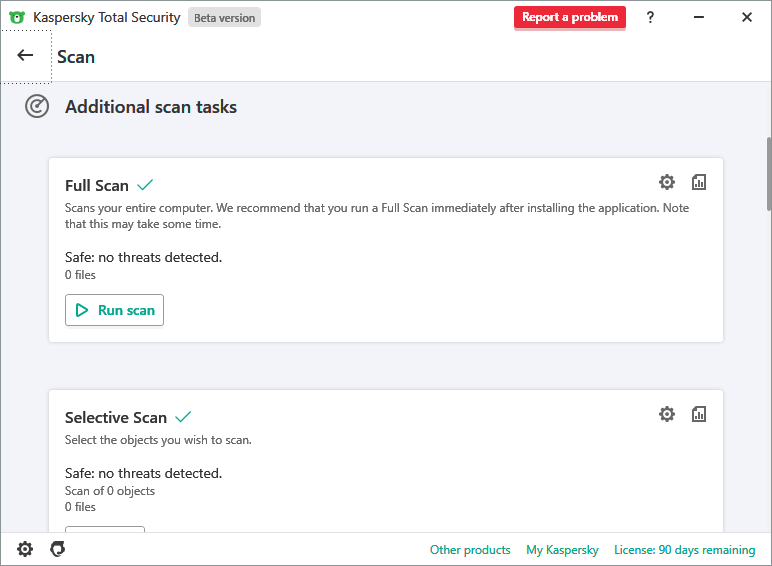
Task: View the Full Scan report icon
Action: (699, 182)
